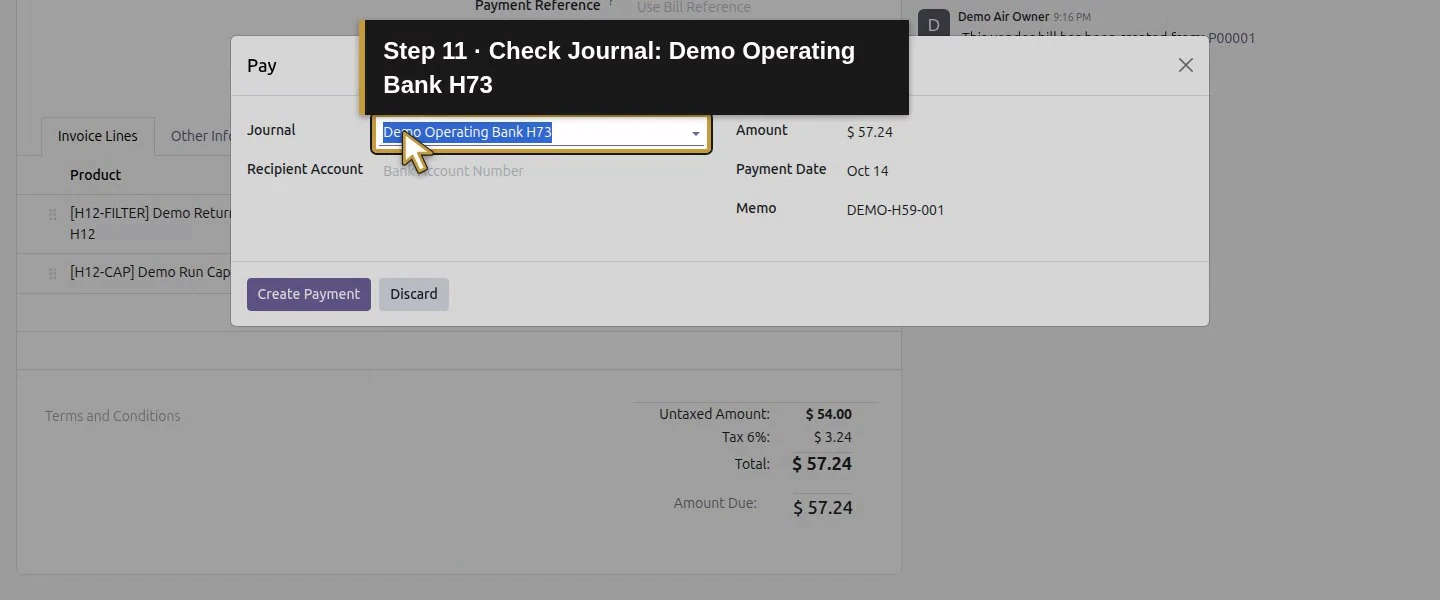Edit the Memo DEMO-H59-001
The image size is (1440, 600).
[x=895, y=210]
